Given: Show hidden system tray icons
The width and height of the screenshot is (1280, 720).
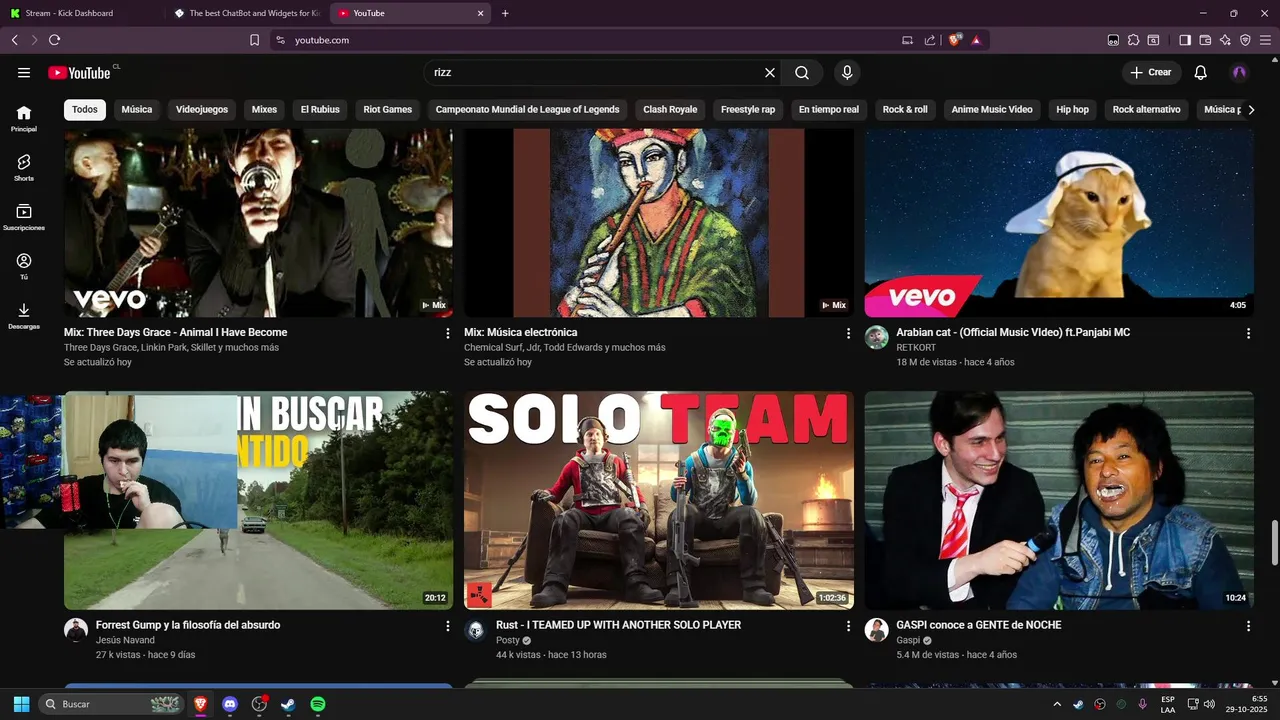Looking at the screenshot, I should pos(1058,704).
